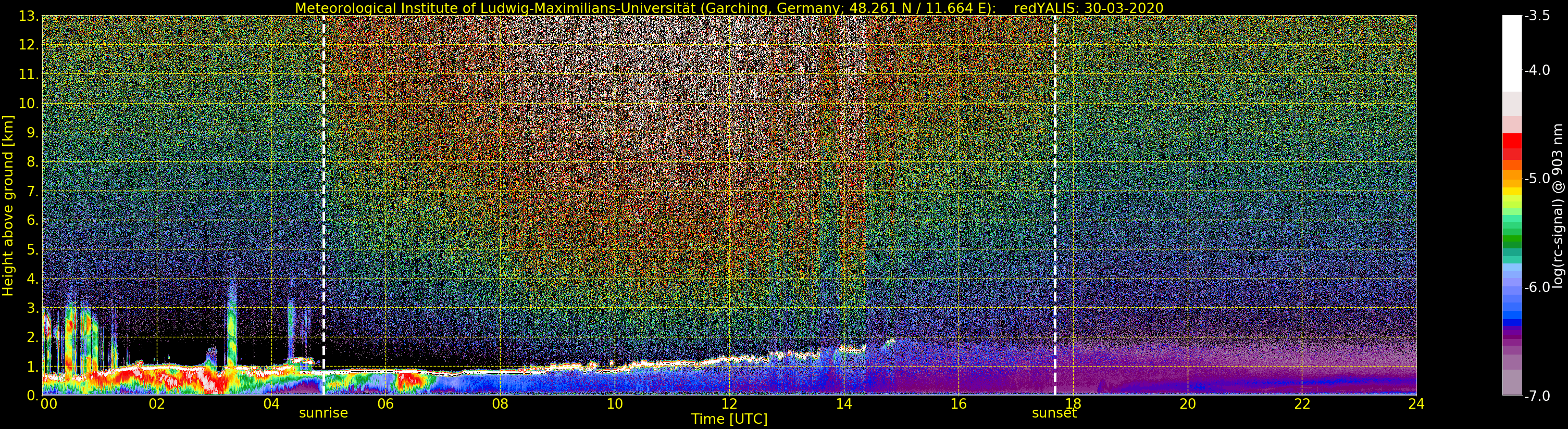This screenshot has height=429, width=1568.
Task: Click the "sunrise" label below the time axis
Action: click(x=323, y=412)
